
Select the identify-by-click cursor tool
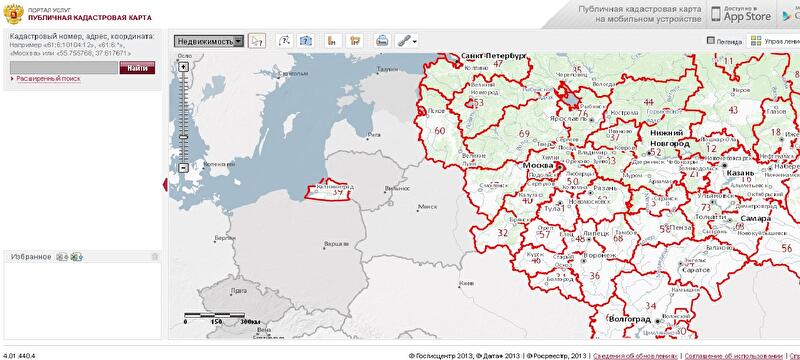(x=257, y=41)
